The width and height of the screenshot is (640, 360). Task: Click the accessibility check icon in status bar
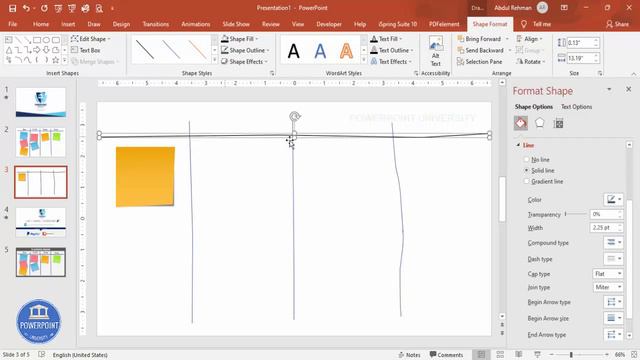pos(41,354)
